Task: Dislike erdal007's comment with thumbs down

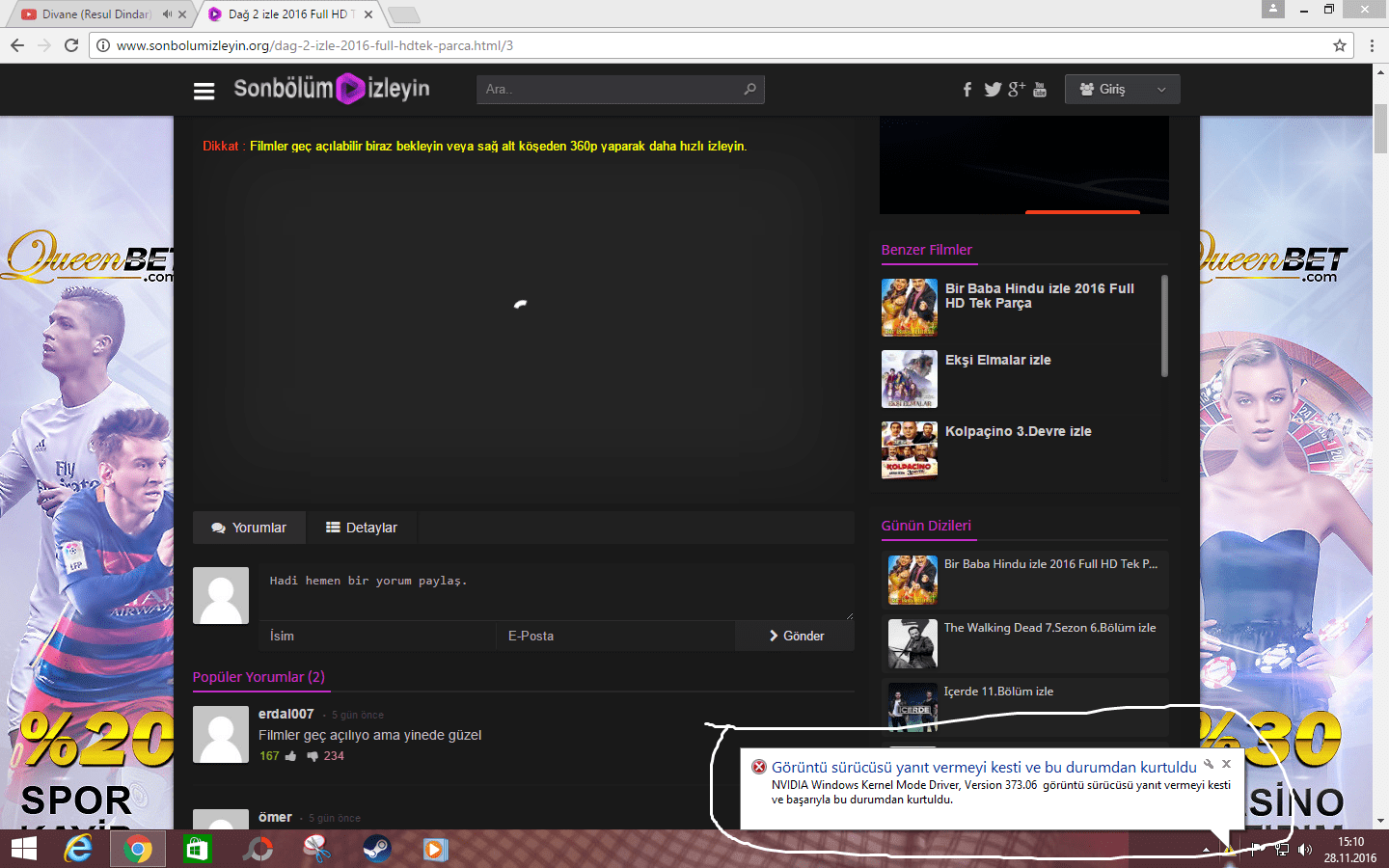Action: (x=313, y=756)
